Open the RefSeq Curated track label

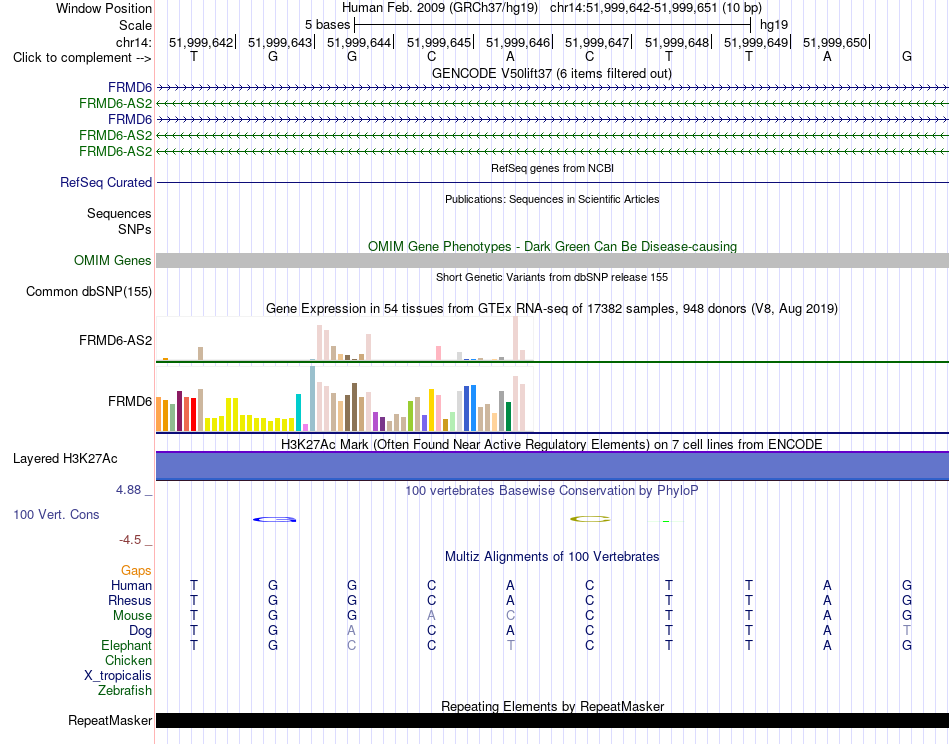tap(105, 182)
